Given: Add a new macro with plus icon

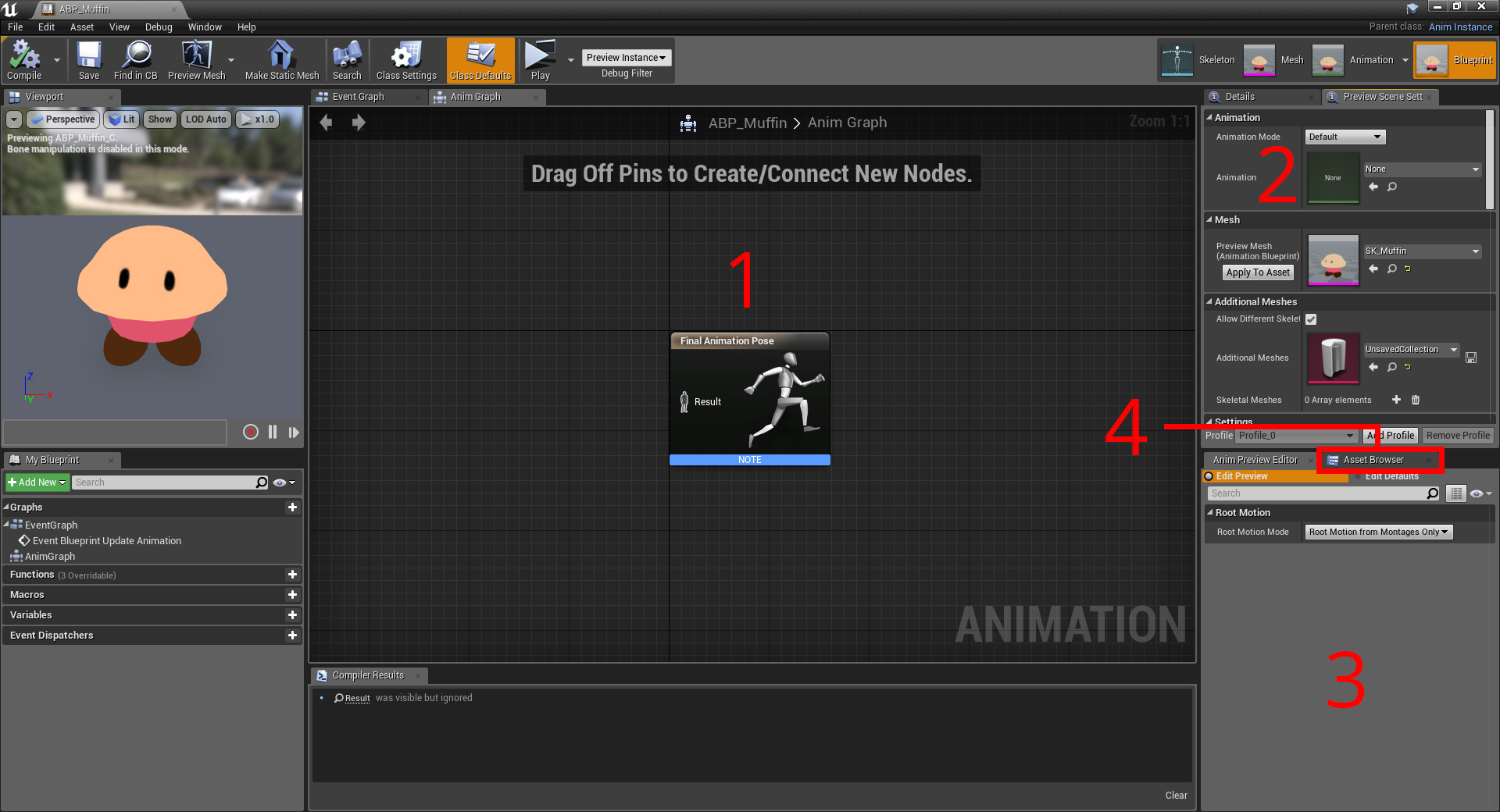Looking at the screenshot, I should tap(292, 595).
